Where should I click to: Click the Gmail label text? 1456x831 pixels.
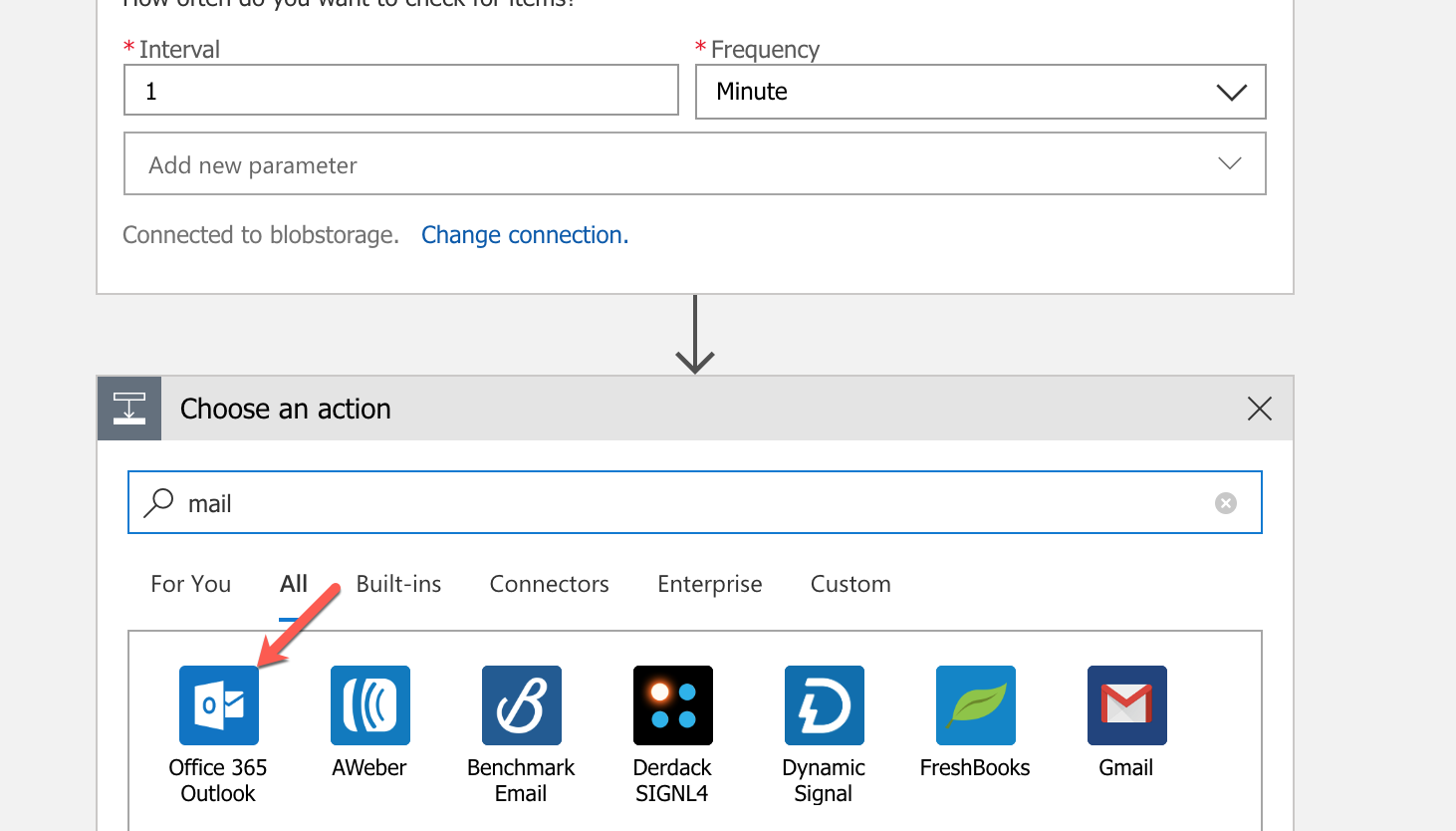pos(1126,768)
